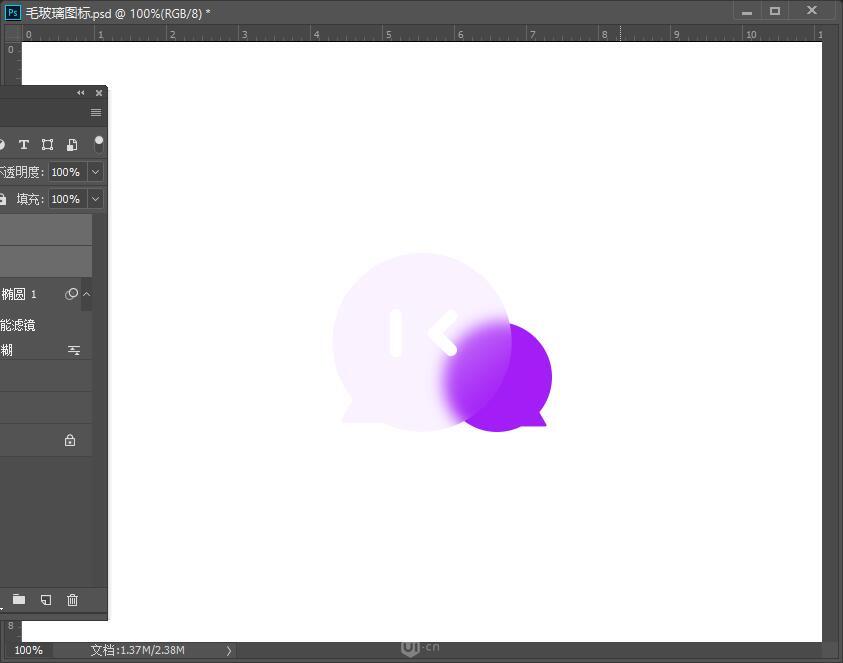This screenshot has height=663, width=843.
Task: Expand the document size info in status bar
Action: (x=228, y=650)
